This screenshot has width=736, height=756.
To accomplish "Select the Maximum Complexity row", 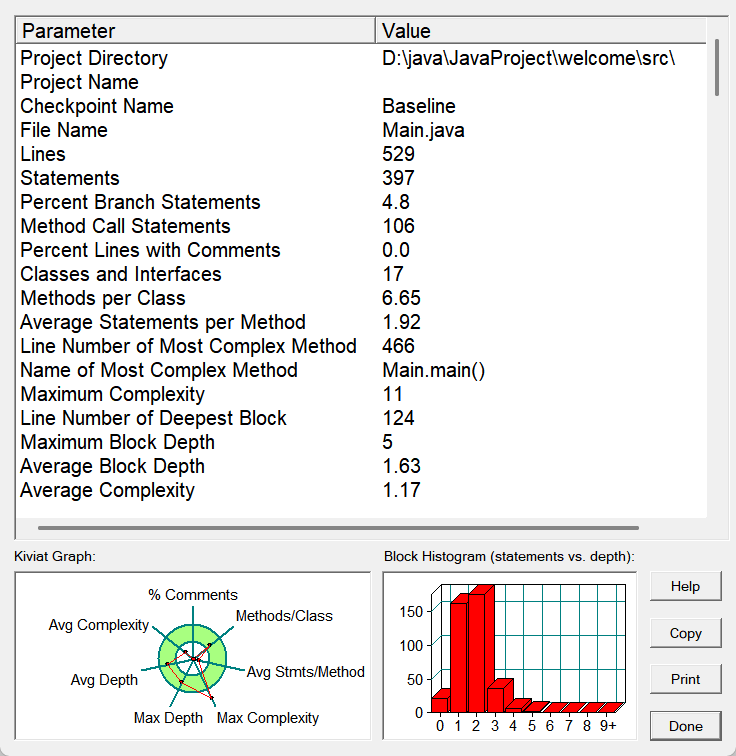I will click(x=361, y=394).
